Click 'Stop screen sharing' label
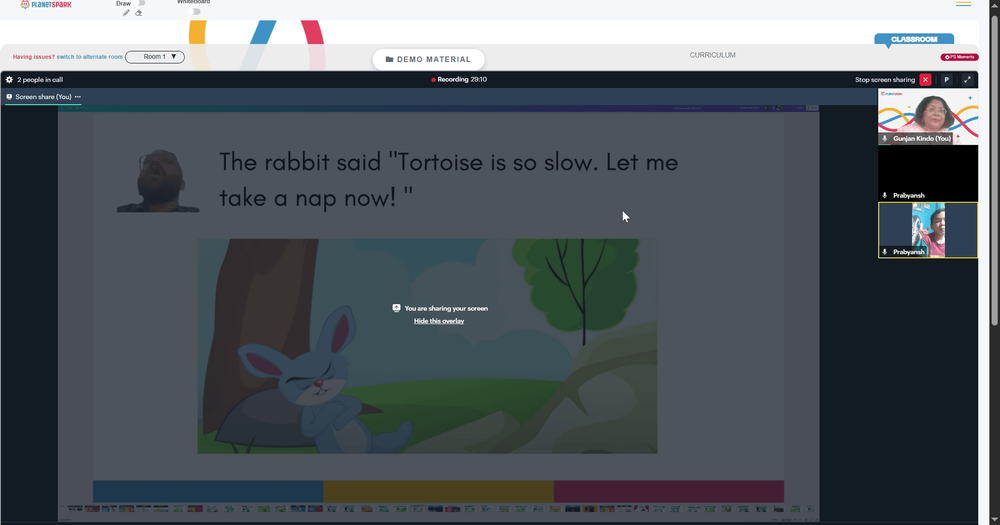 point(885,80)
